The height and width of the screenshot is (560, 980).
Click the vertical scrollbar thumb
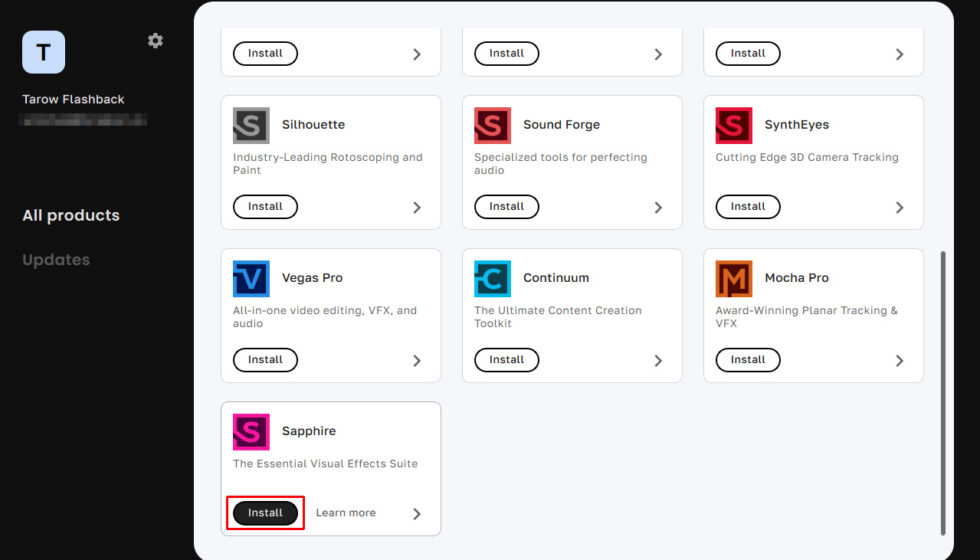(x=943, y=393)
